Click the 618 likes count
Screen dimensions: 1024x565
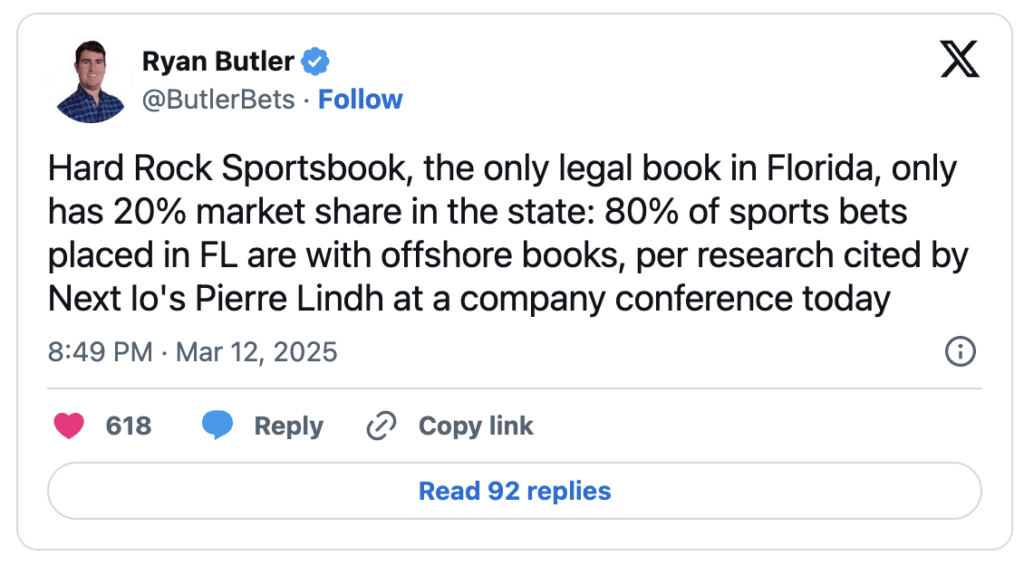coord(128,426)
